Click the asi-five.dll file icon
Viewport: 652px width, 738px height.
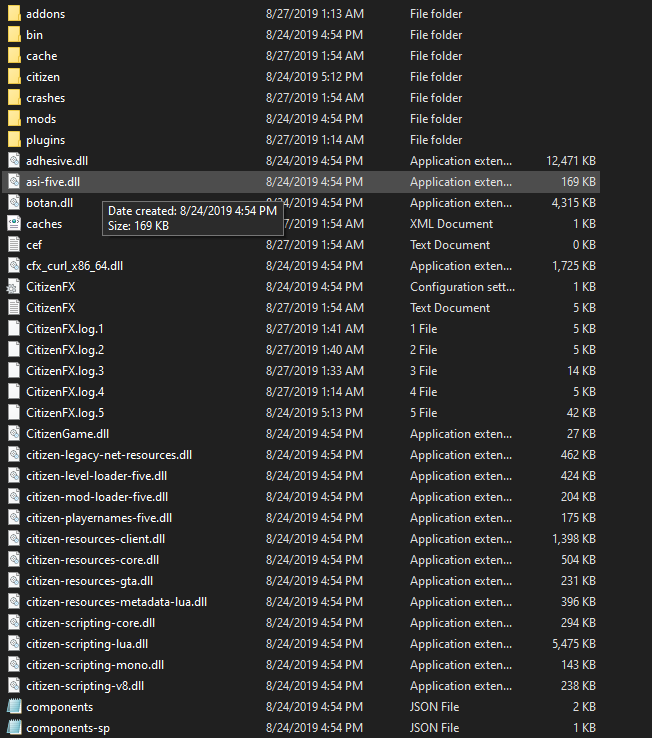pos(14,182)
